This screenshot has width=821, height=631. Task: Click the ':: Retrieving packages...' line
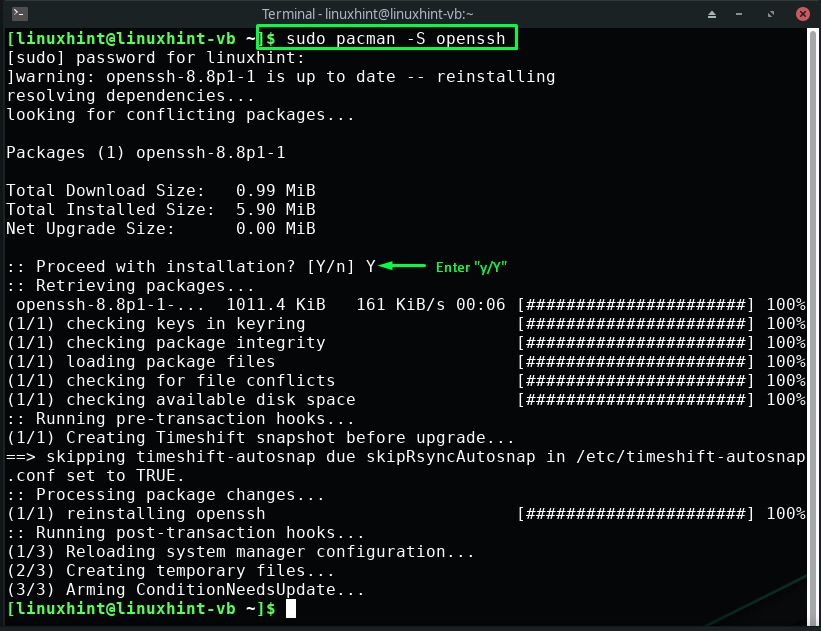point(130,286)
